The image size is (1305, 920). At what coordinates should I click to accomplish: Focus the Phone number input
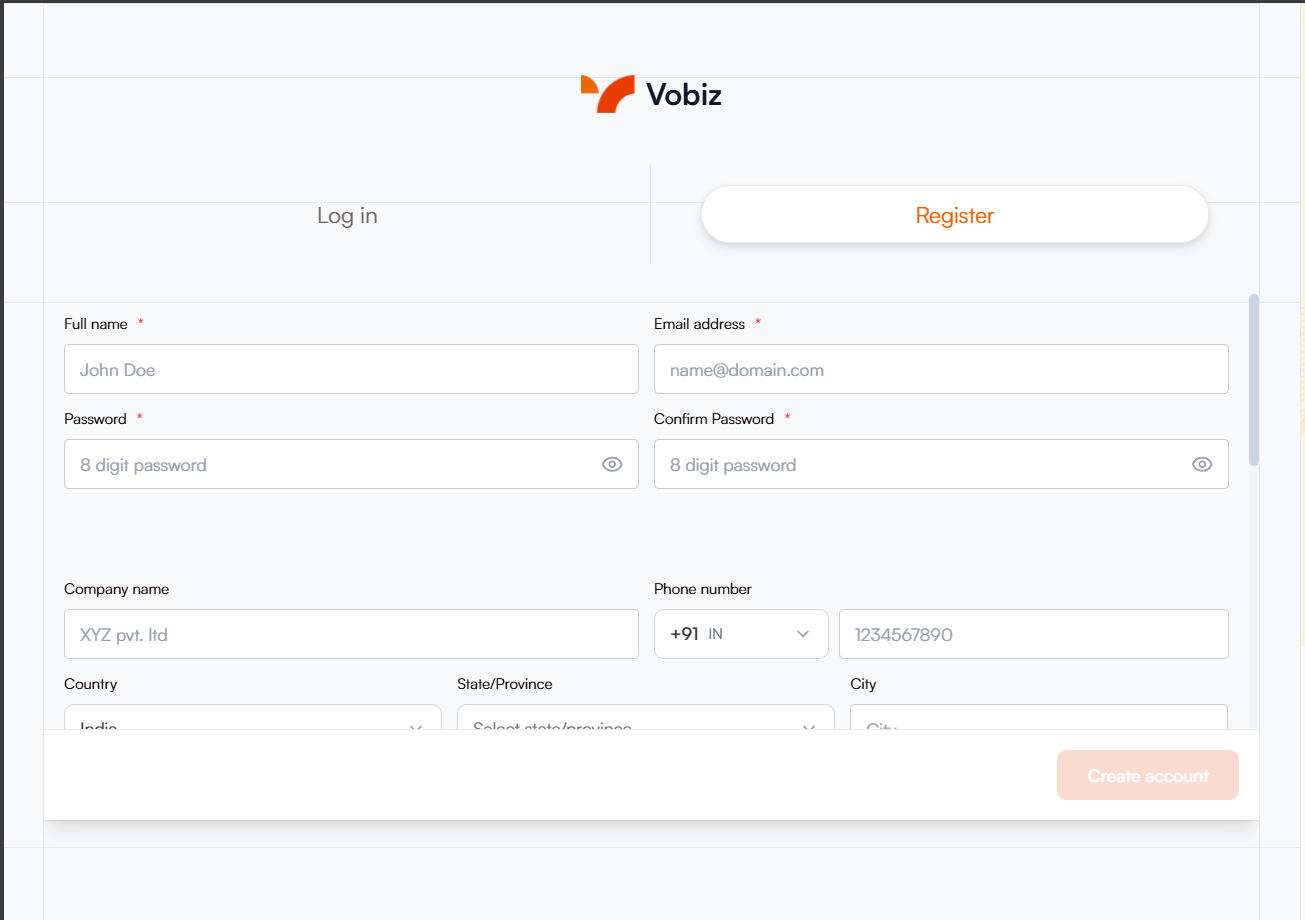pos(1033,634)
